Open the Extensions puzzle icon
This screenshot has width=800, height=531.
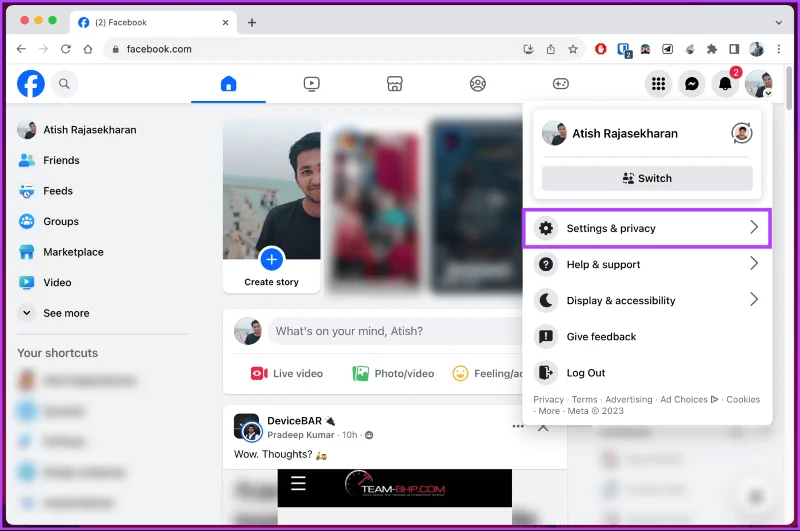712,49
